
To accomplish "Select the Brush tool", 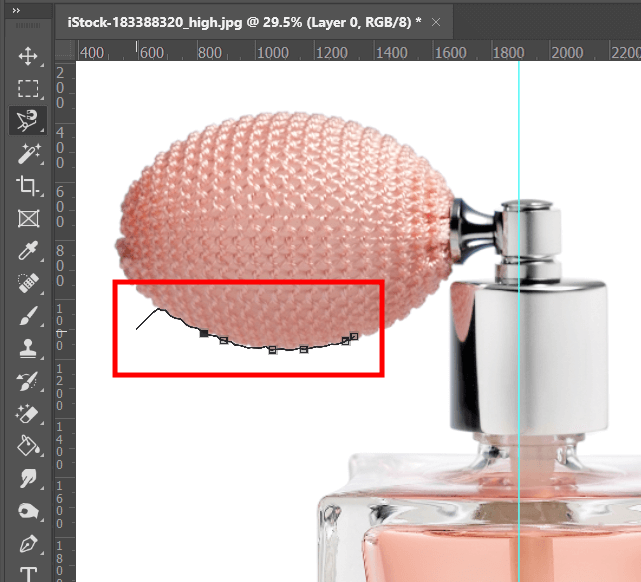I will click(x=28, y=316).
